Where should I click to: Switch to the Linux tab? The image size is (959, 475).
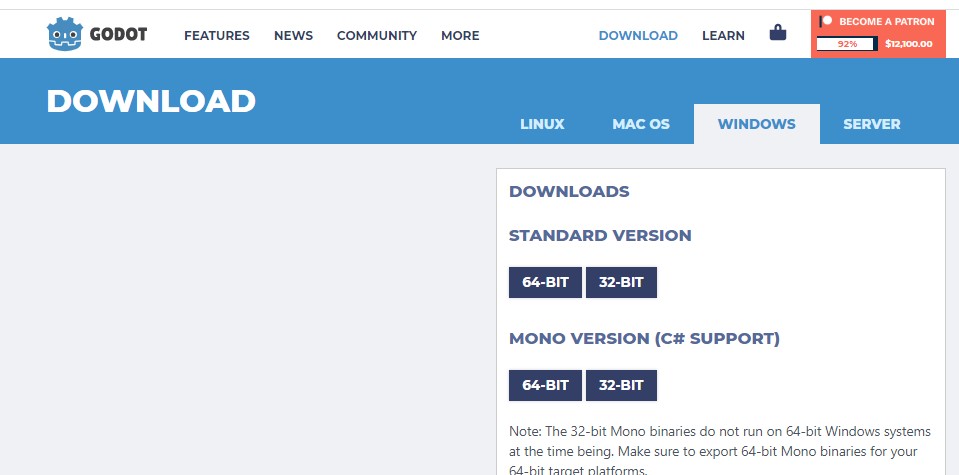542,124
